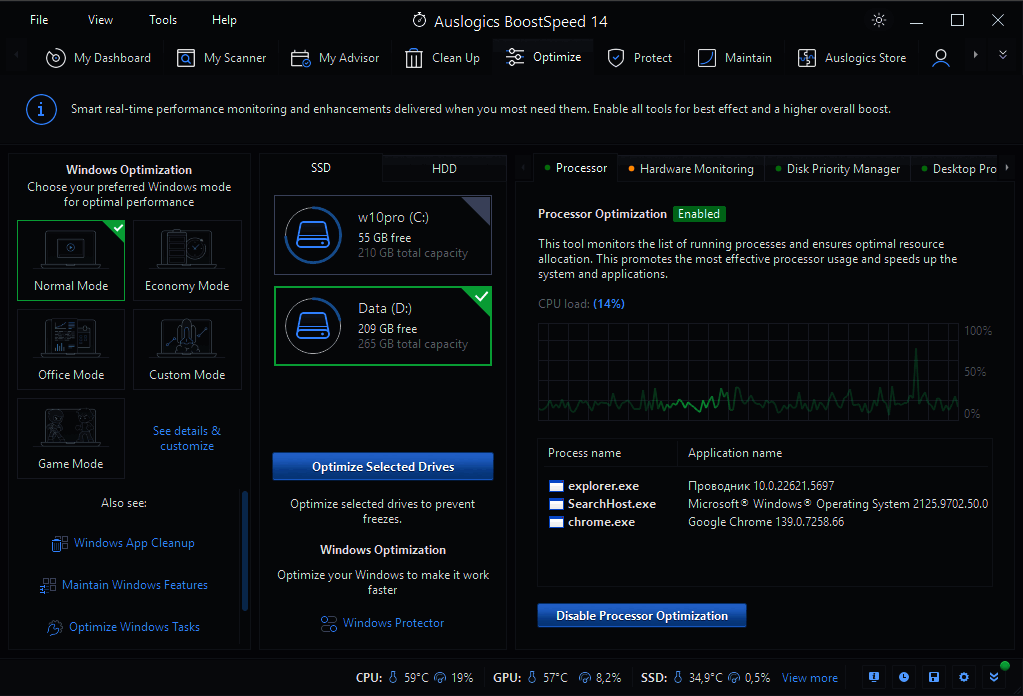Expand the status bar double-chevron menu
Viewport: 1023px width, 696px height.
[993, 677]
